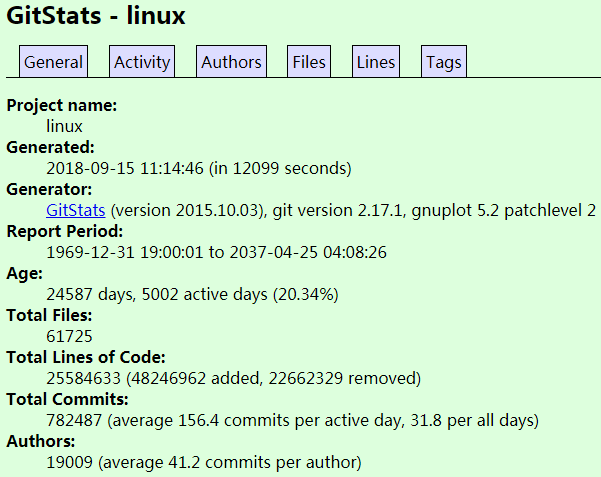The height and width of the screenshot is (477, 601).
Task: Click the project name value 'linux'
Action: (64, 127)
